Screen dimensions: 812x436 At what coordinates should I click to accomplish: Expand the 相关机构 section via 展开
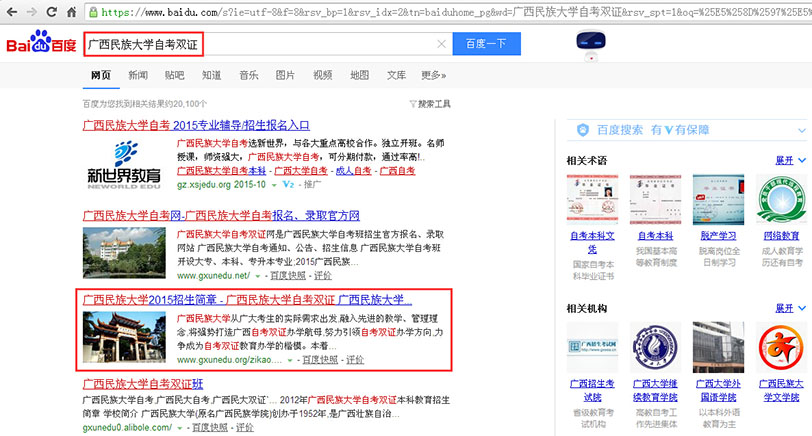coord(790,308)
